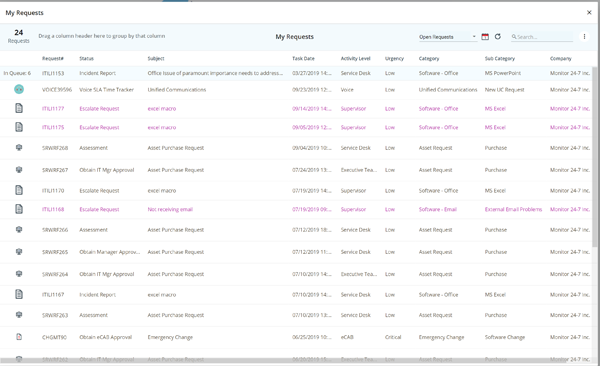Open the three-dot options menu

click(x=584, y=36)
